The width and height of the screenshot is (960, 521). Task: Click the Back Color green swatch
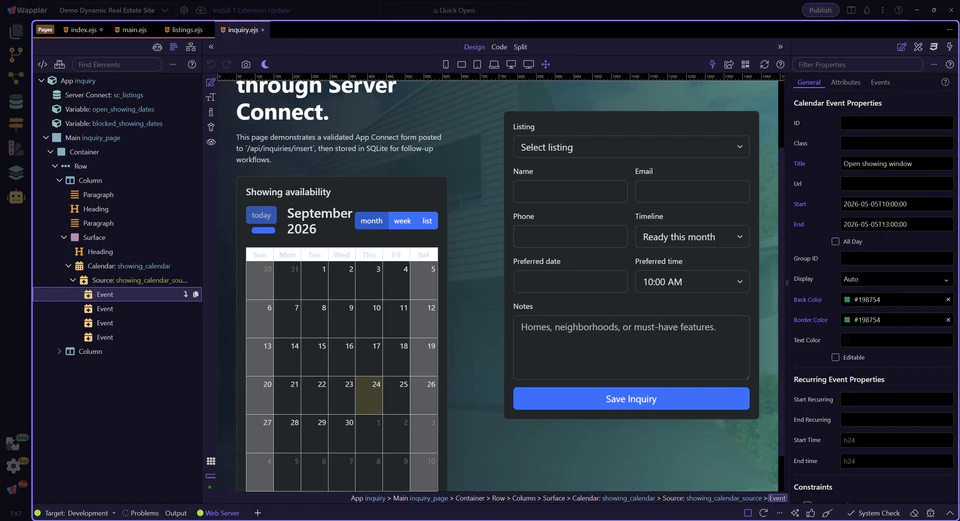pyautogui.click(x=847, y=300)
